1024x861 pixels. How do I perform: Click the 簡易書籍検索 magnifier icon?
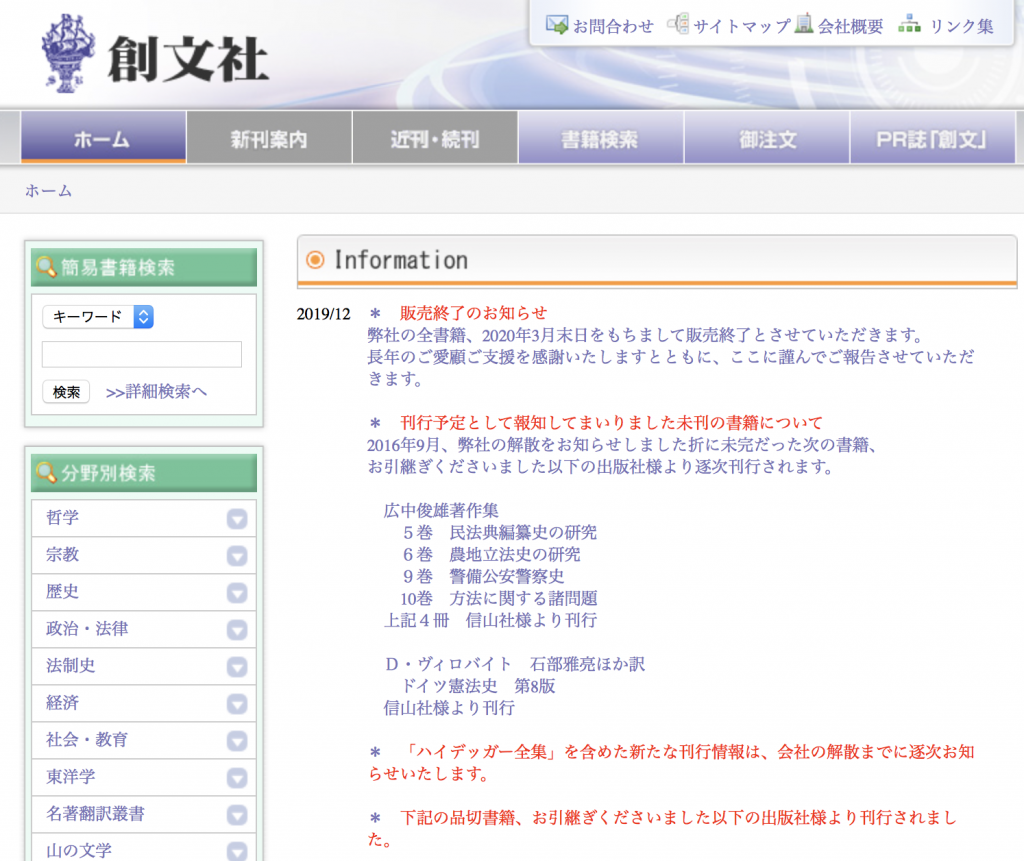46,267
